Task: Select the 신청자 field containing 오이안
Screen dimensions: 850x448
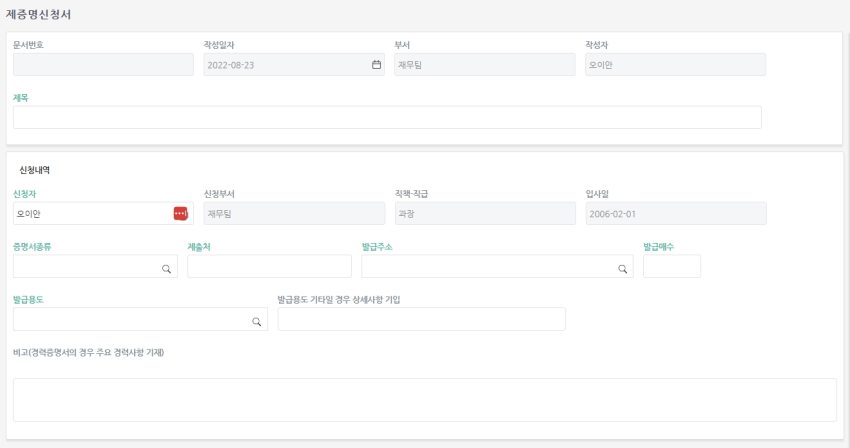Action: [x=103, y=214]
